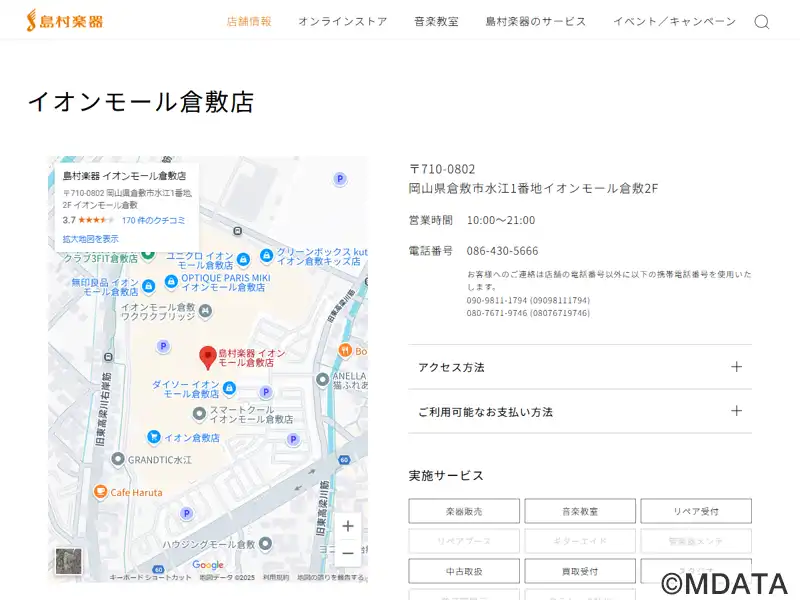Click the OPTIQUE PARIS MIKI marker icon
This screenshot has width=800, height=600.
171,281
